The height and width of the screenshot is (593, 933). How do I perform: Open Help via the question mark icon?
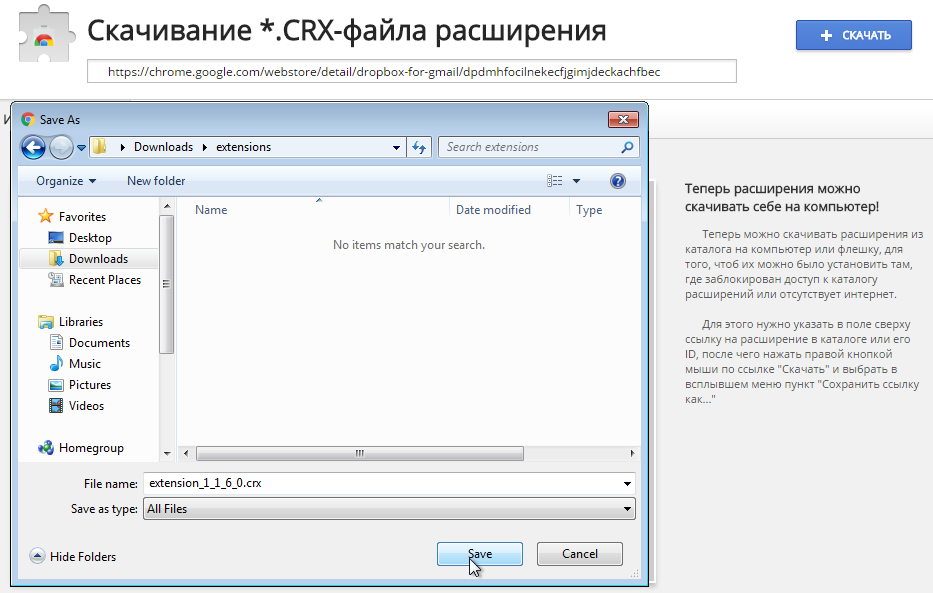618,181
